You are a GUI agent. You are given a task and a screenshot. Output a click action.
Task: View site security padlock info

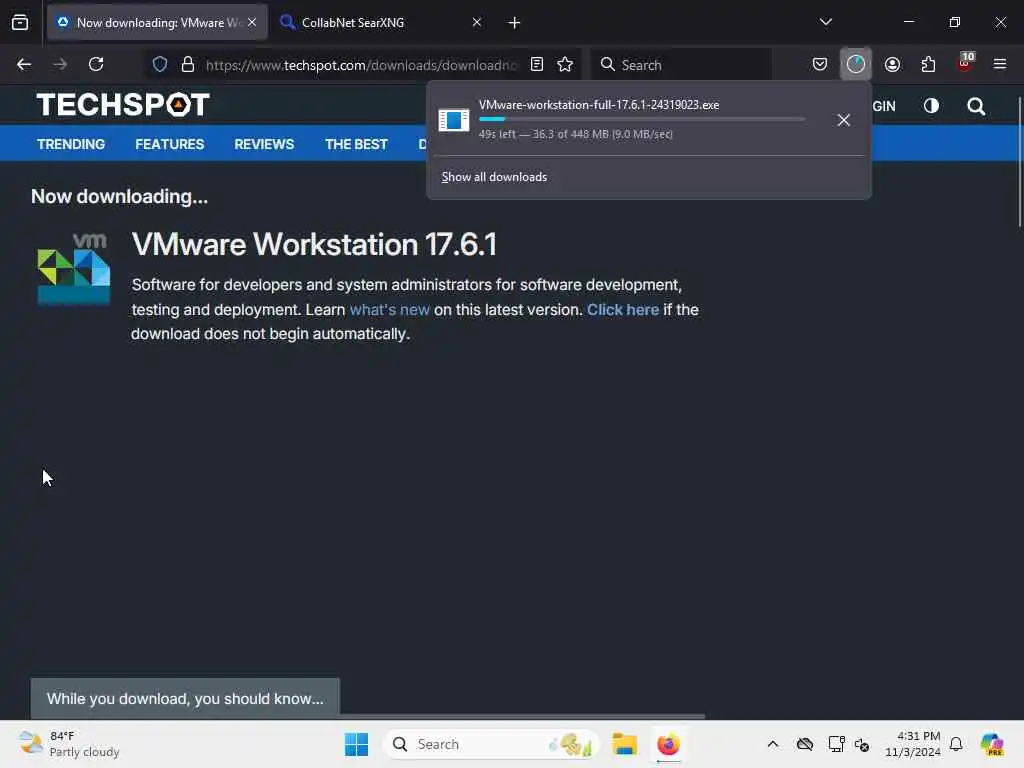(x=188, y=64)
